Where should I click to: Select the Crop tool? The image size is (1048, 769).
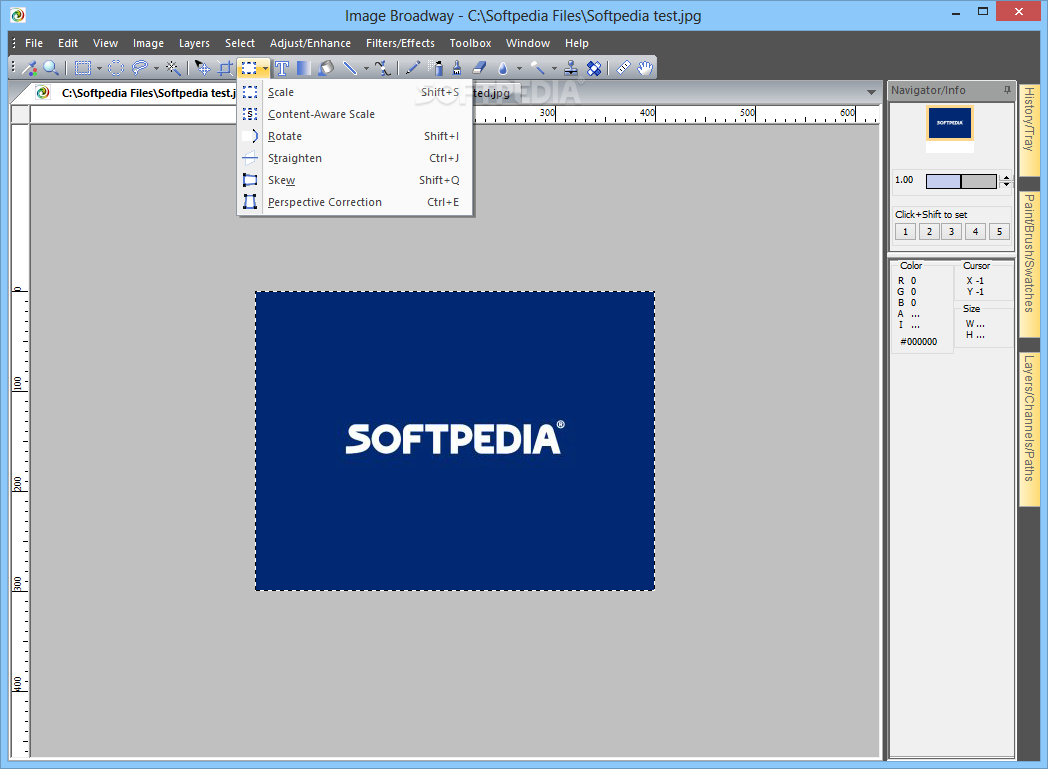pos(225,67)
